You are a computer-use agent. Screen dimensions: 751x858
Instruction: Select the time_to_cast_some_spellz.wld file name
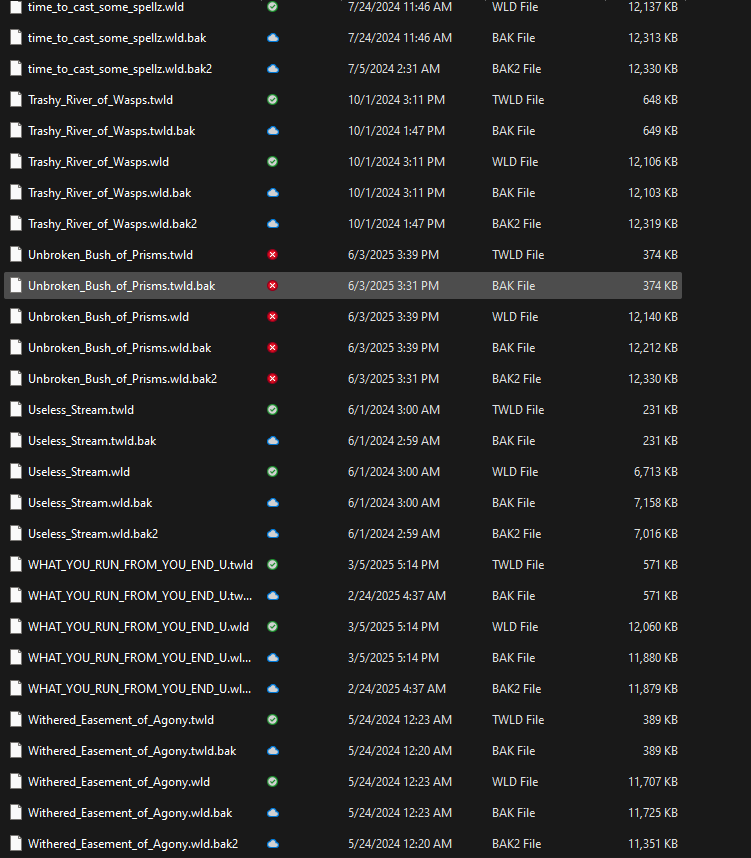pos(106,7)
